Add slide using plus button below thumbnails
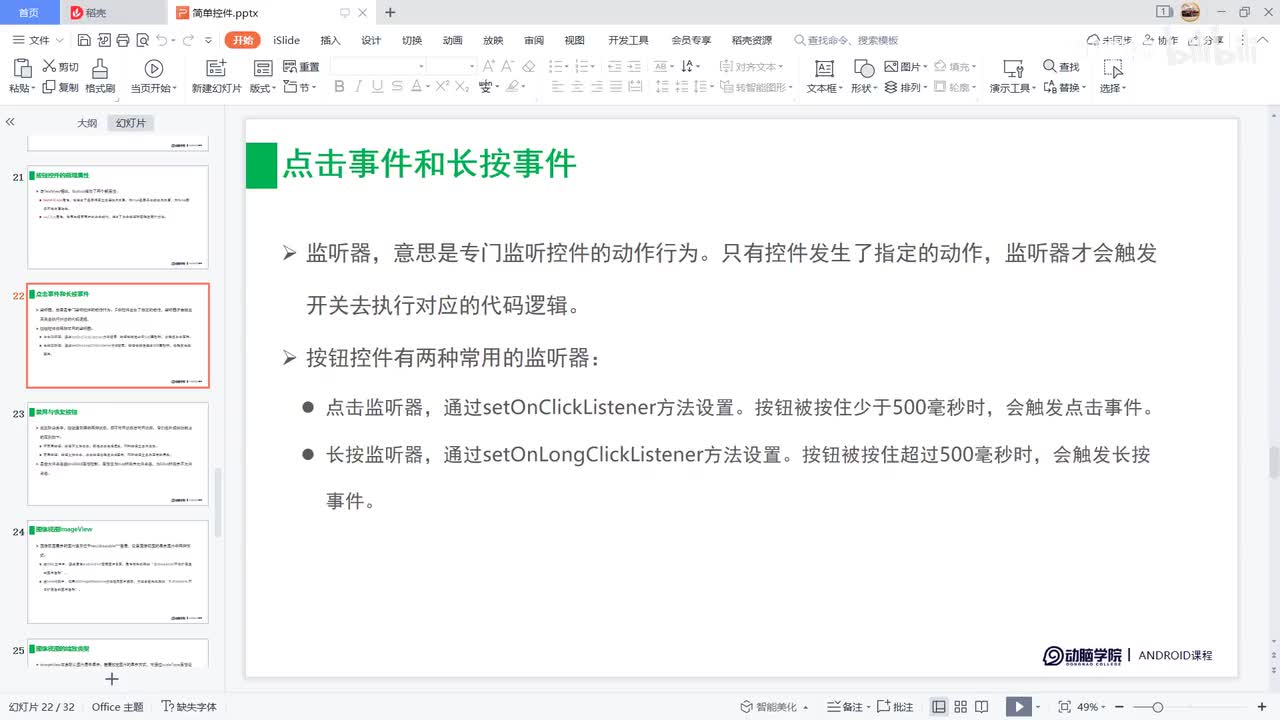Viewport: 1280px width, 720px height. click(x=112, y=679)
